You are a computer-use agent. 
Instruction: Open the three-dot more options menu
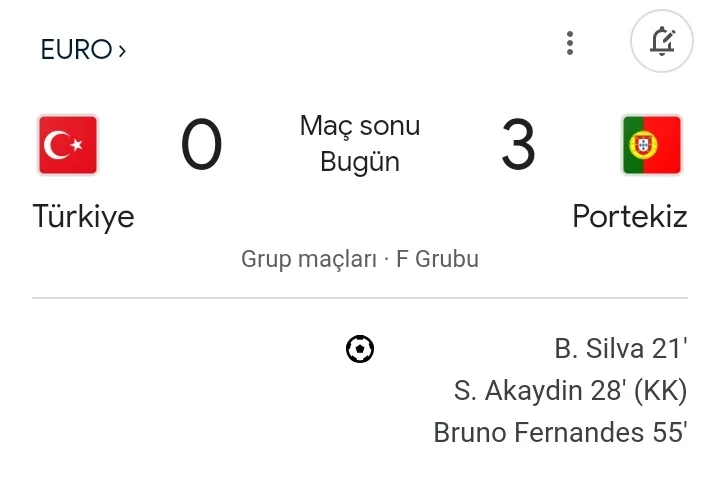click(570, 43)
